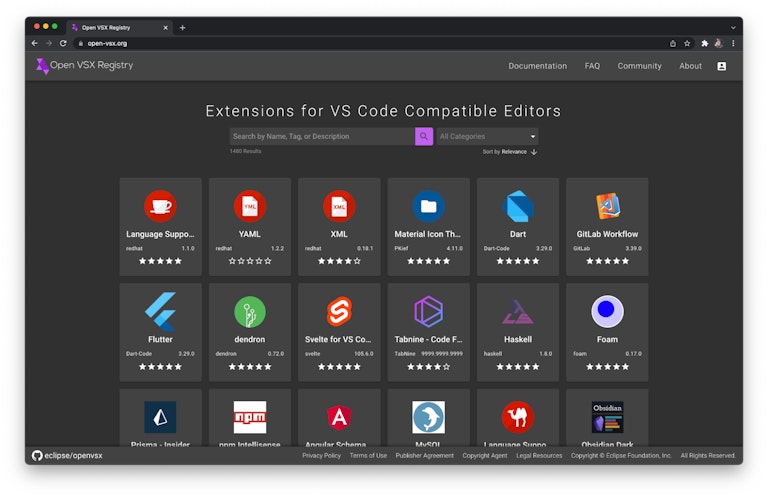768x498 pixels.
Task: Open the Legal Resources link
Action: (x=539, y=455)
